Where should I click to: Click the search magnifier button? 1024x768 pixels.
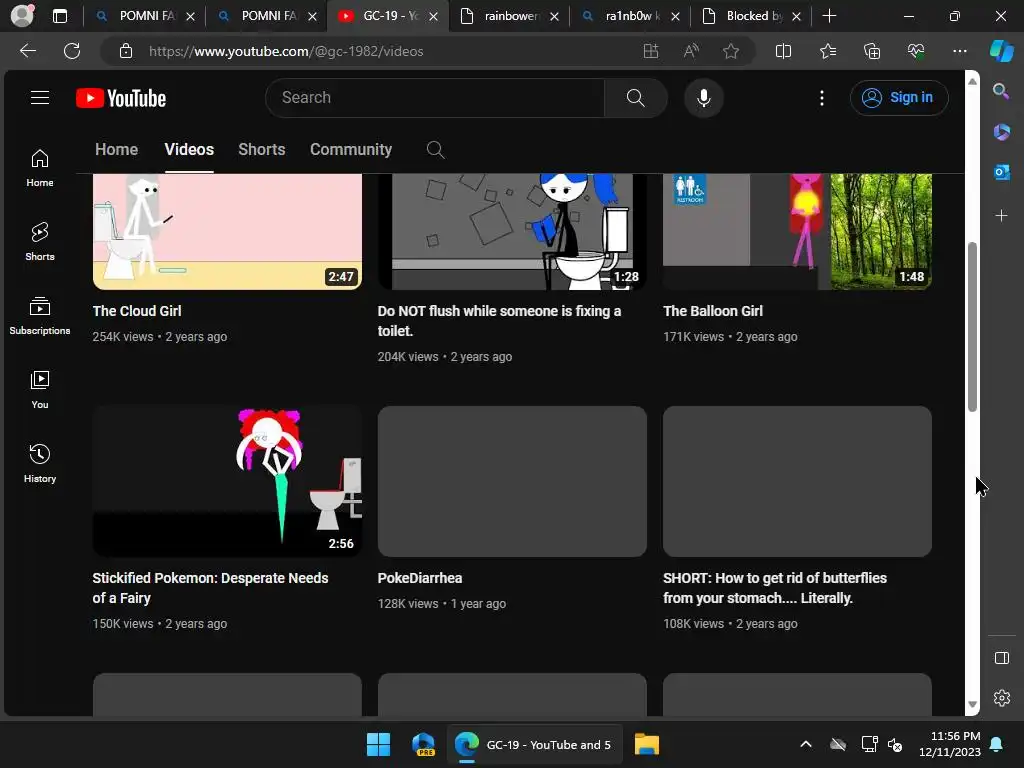pos(635,98)
